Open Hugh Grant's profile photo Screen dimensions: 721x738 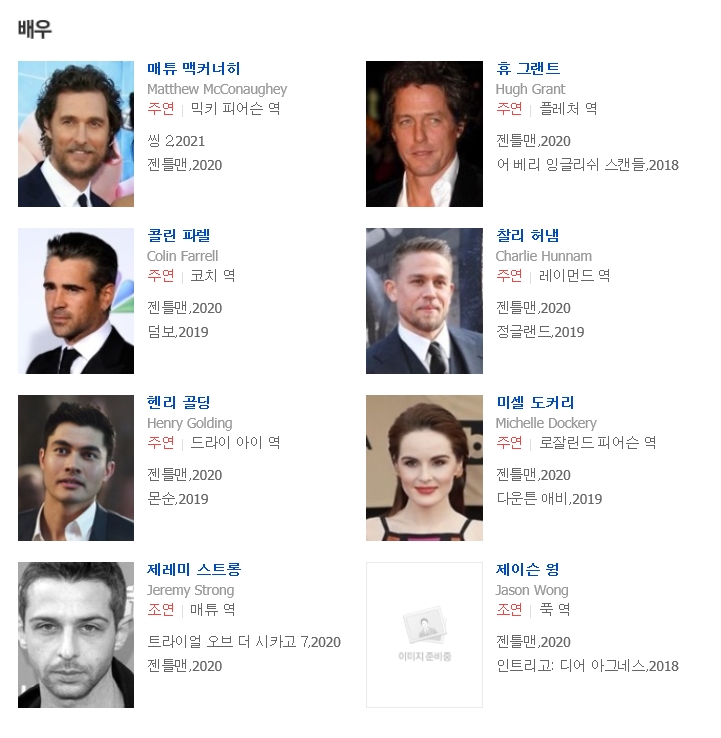point(424,134)
